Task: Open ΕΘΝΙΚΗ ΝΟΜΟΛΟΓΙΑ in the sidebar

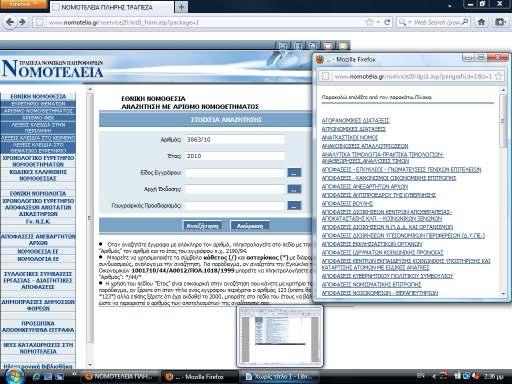Action: (x=38, y=193)
